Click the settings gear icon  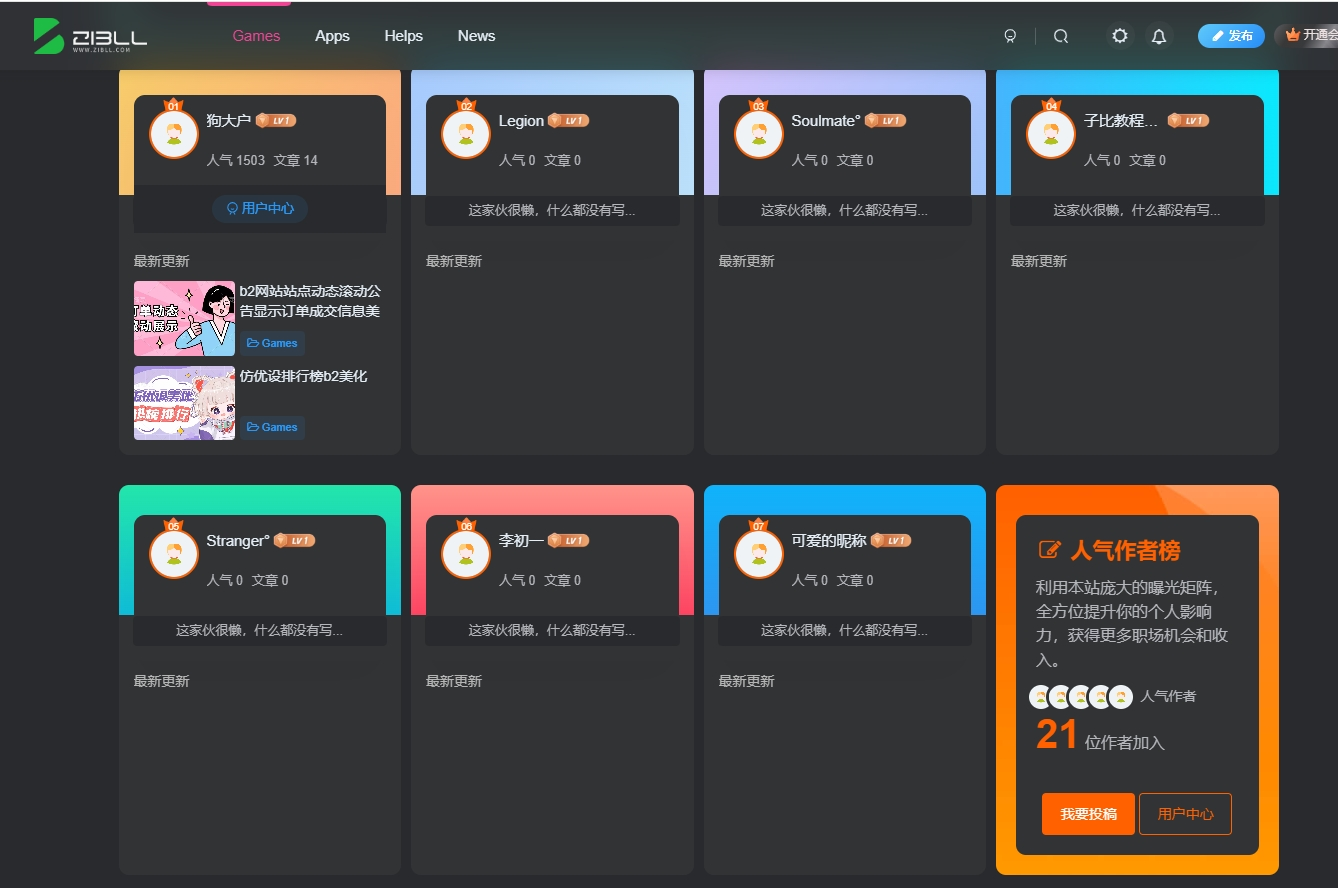pos(1119,36)
